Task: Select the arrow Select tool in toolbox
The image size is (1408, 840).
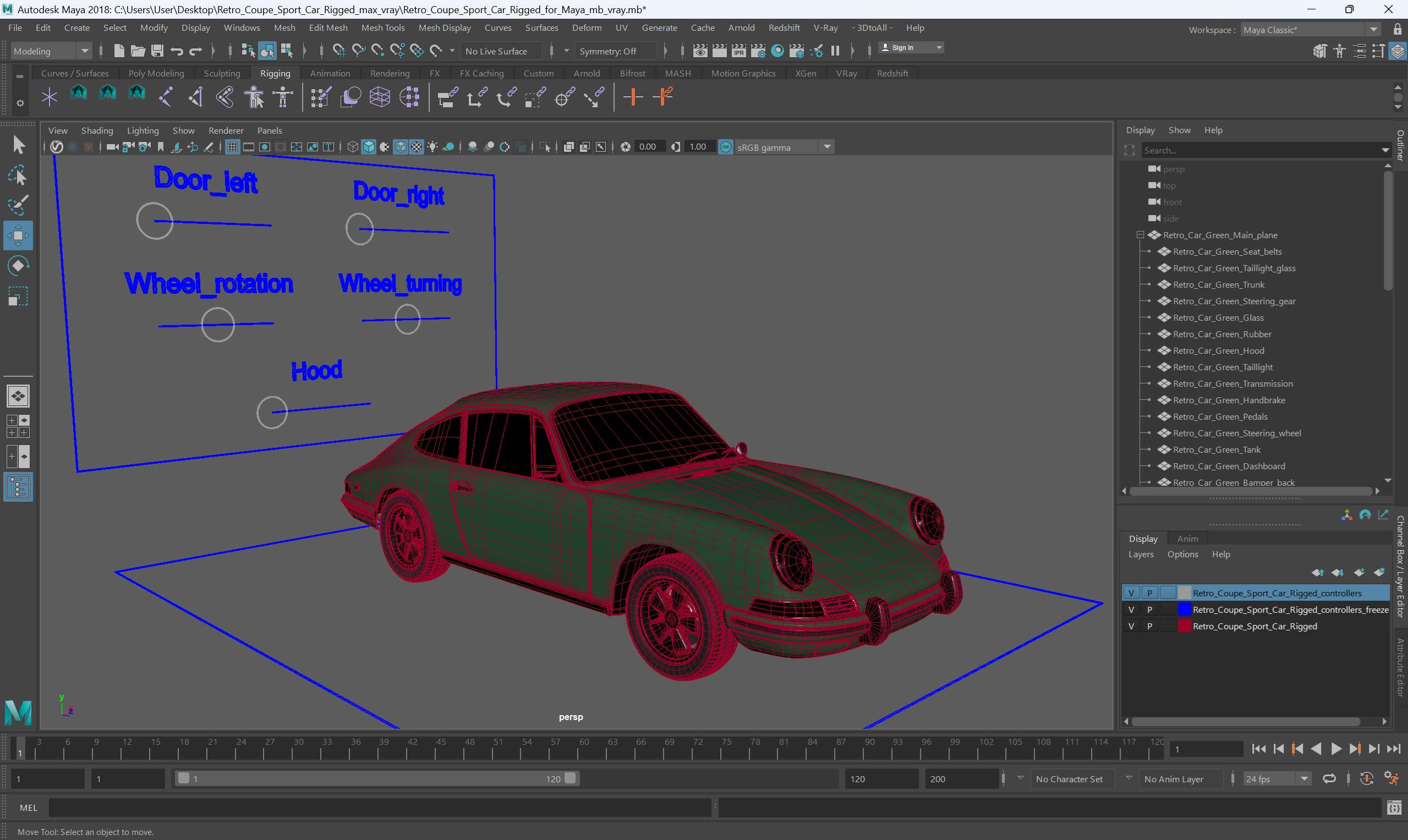Action: coord(18,145)
